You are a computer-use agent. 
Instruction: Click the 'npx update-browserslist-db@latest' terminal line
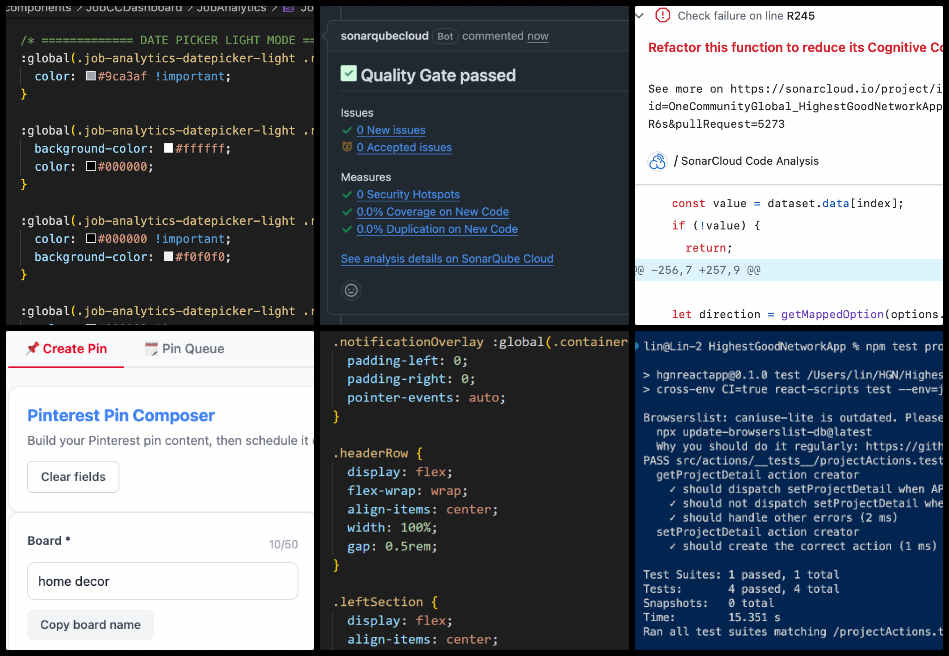(x=764, y=432)
